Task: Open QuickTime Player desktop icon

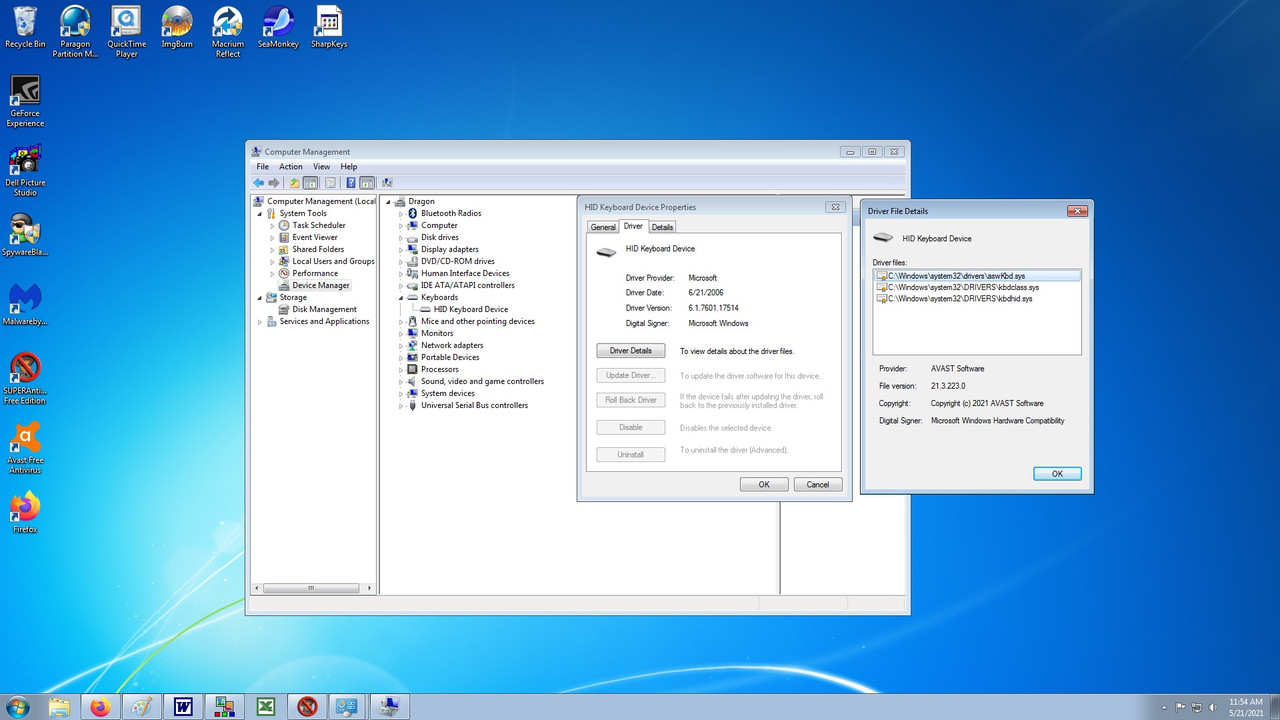Action: (x=126, y=32)
